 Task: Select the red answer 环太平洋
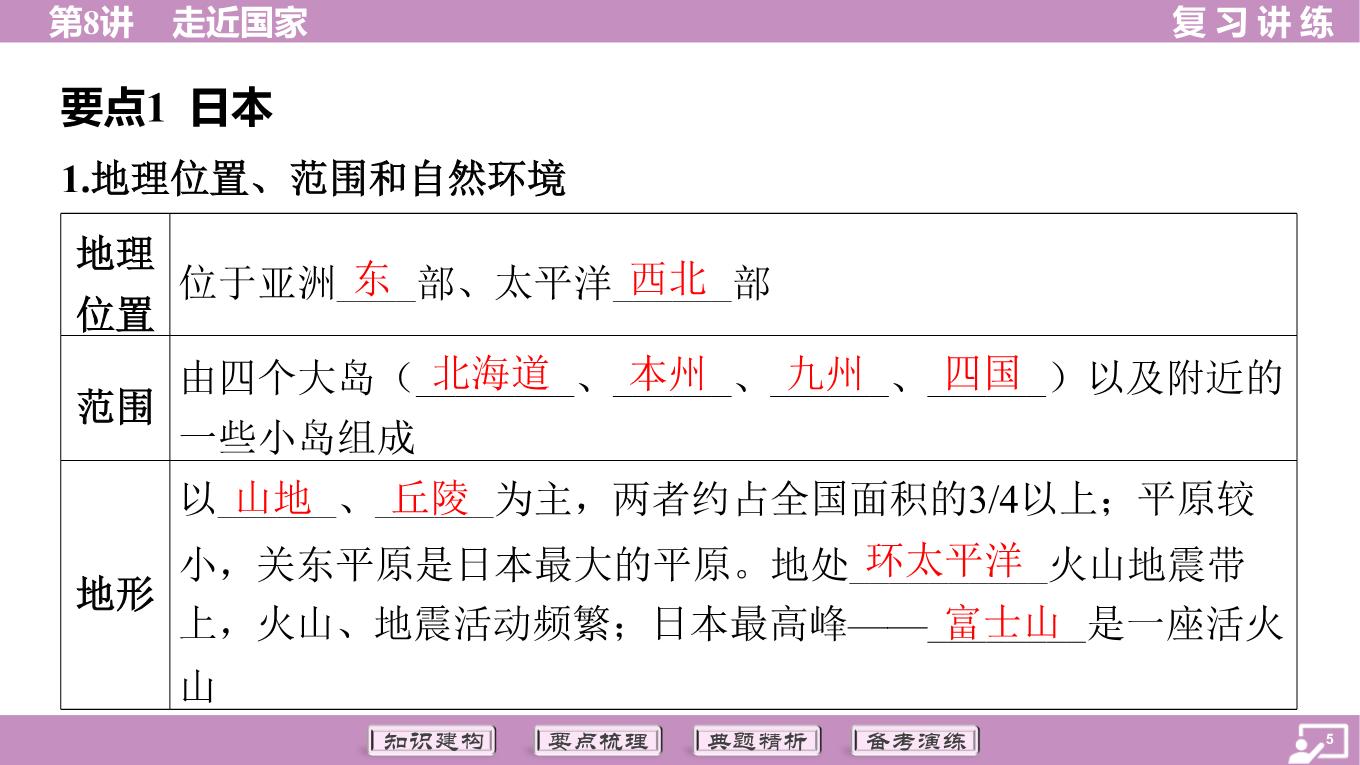(944, 561)
